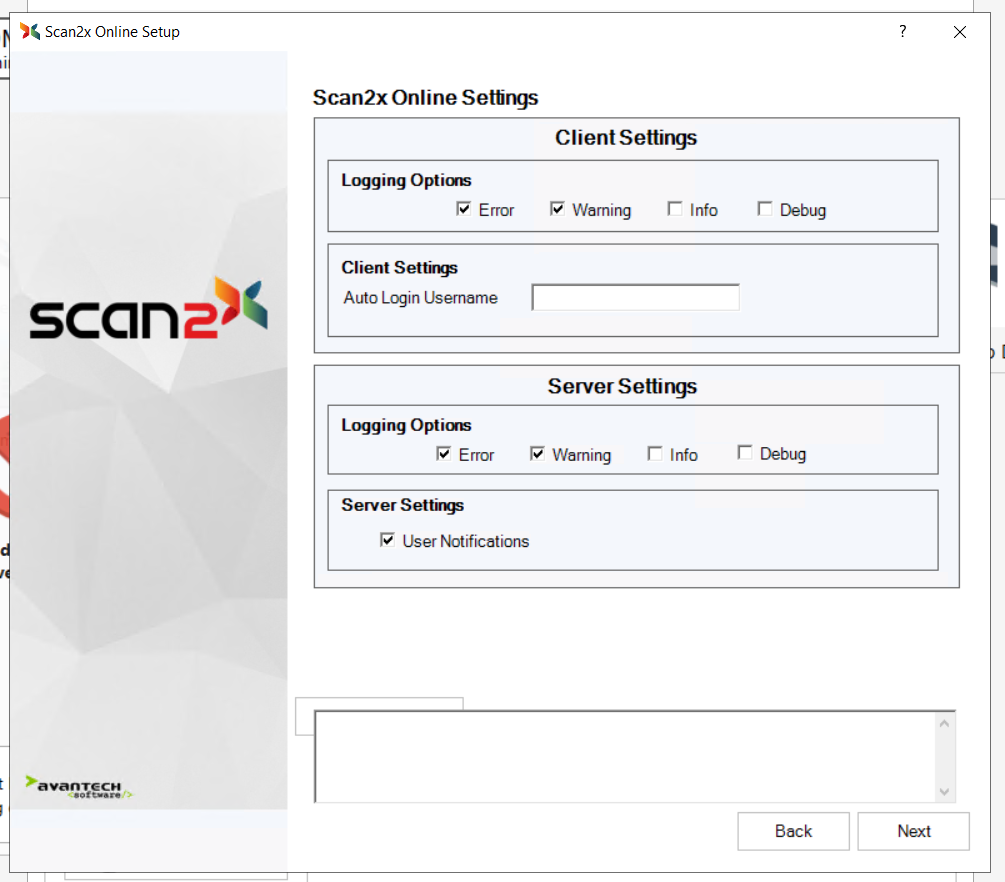Click the Scan2x logo in sidebar
The width and height of the screenshot is (1005, 882).
click(148, 310)
